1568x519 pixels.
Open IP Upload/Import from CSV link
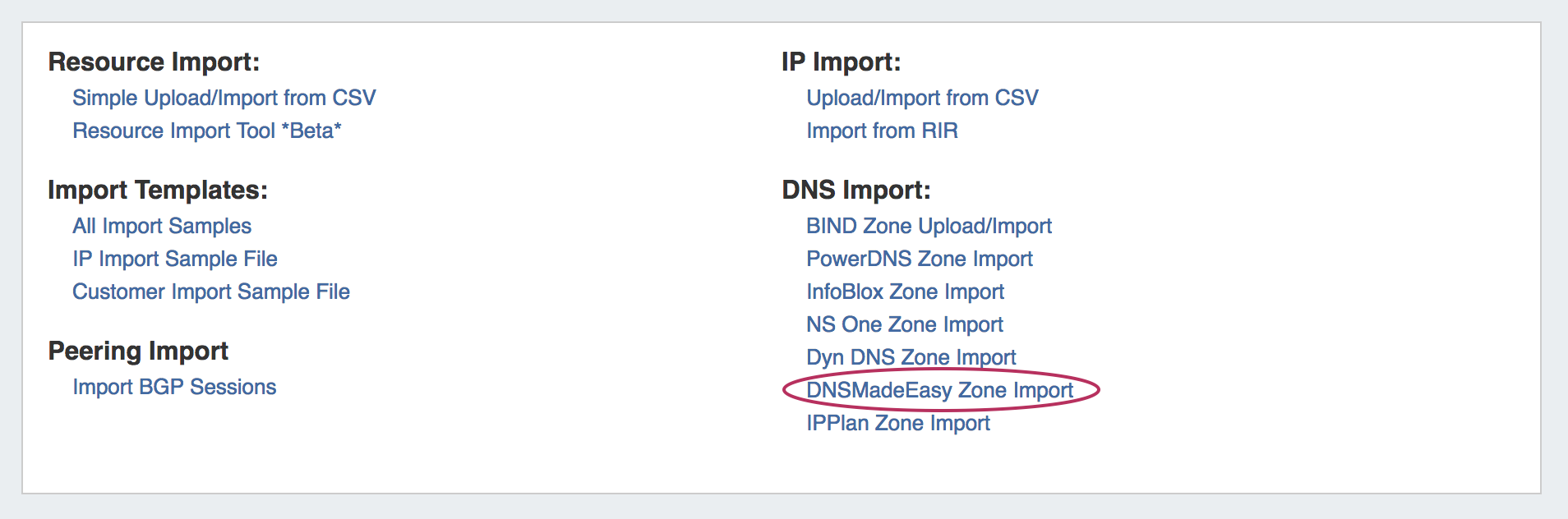[922, 98]
